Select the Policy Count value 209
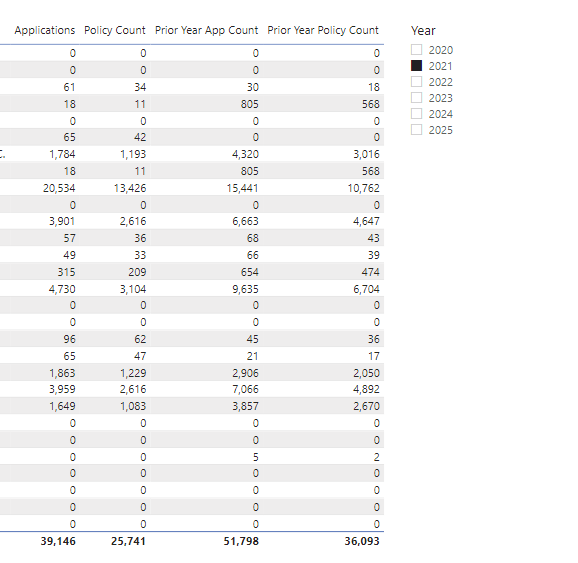The width and height of the screenshot is (578, 563). coord(137,272)
